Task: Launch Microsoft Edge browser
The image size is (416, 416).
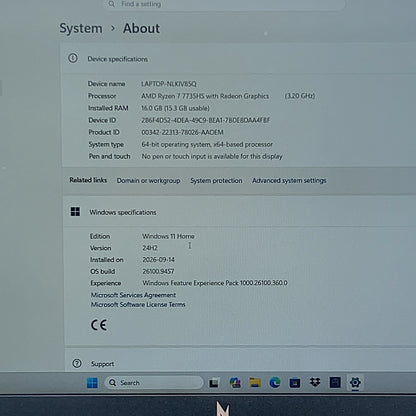Action: click(x=275, y=383)
